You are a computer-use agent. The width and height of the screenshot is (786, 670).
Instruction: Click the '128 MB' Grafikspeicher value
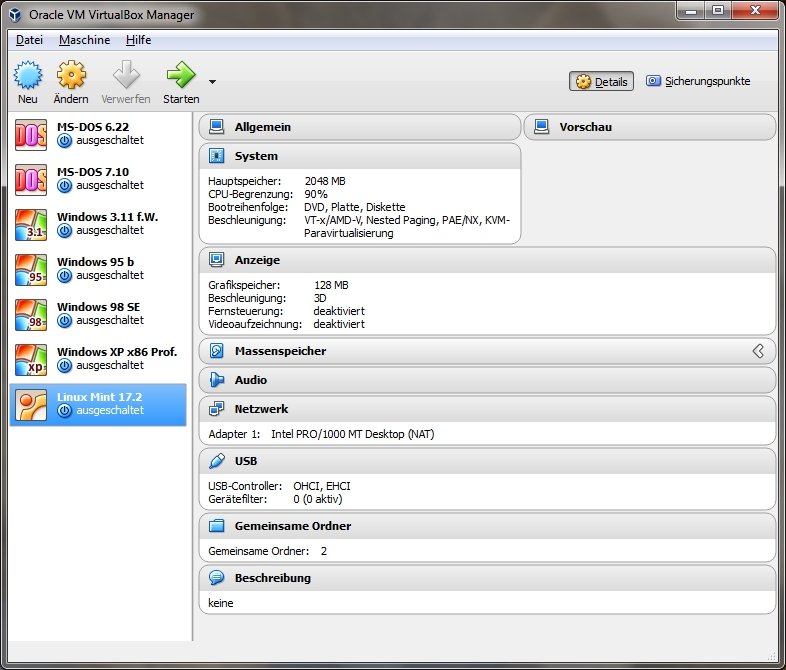(331, 285)
